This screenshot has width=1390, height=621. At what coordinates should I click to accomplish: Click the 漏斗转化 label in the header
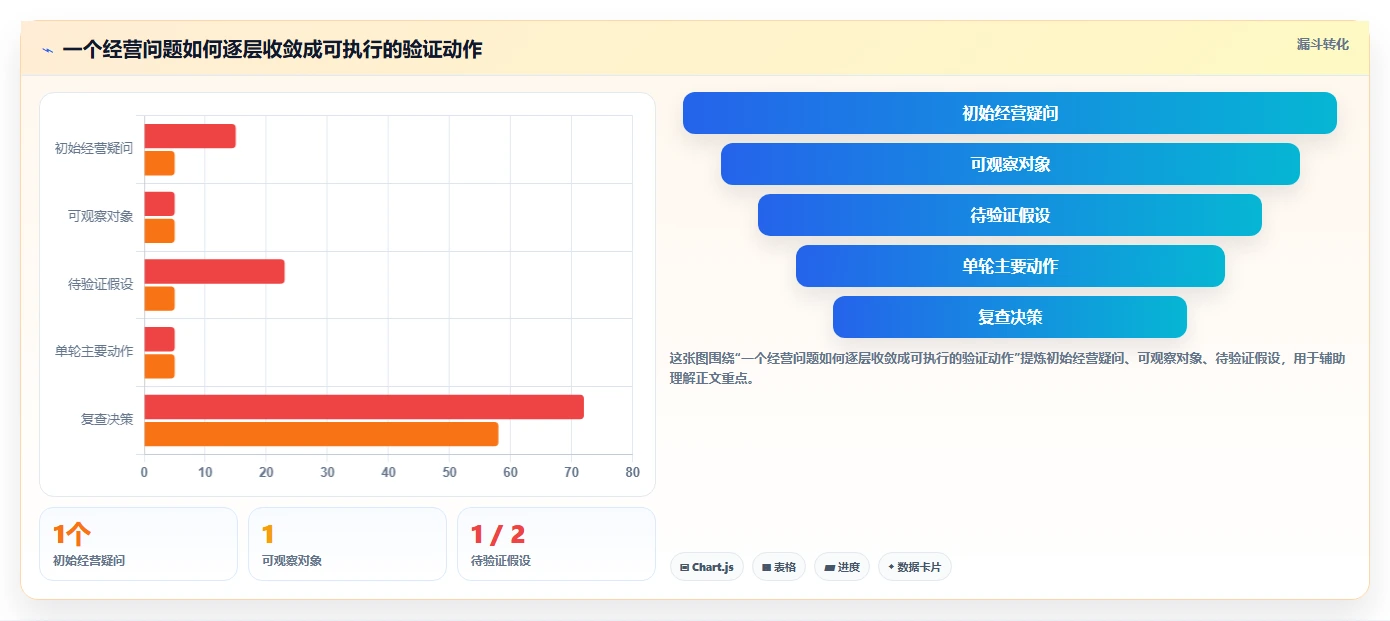tap(1323, 44)
